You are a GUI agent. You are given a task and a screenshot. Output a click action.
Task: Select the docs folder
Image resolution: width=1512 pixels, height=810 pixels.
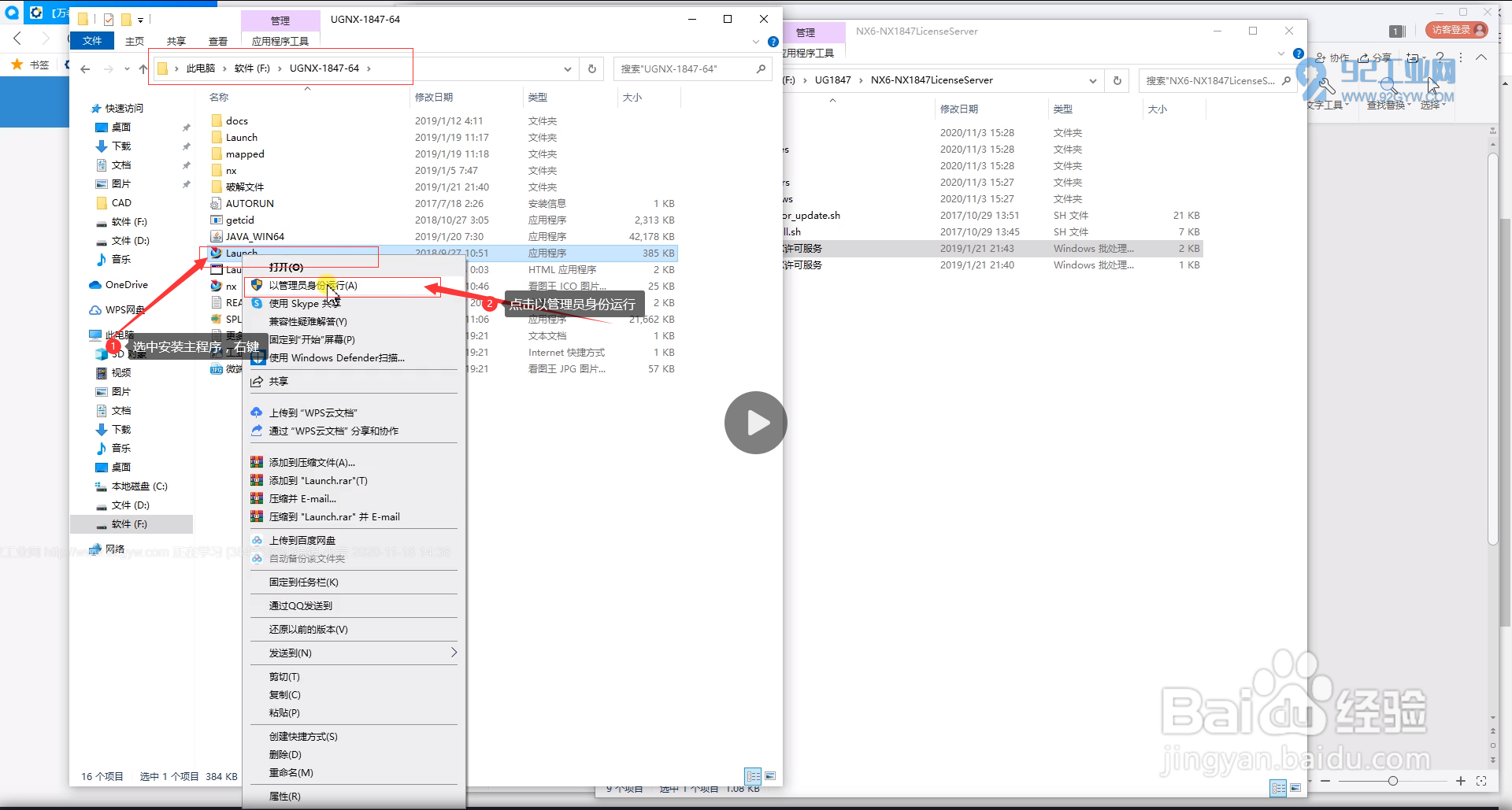point(236,120)
